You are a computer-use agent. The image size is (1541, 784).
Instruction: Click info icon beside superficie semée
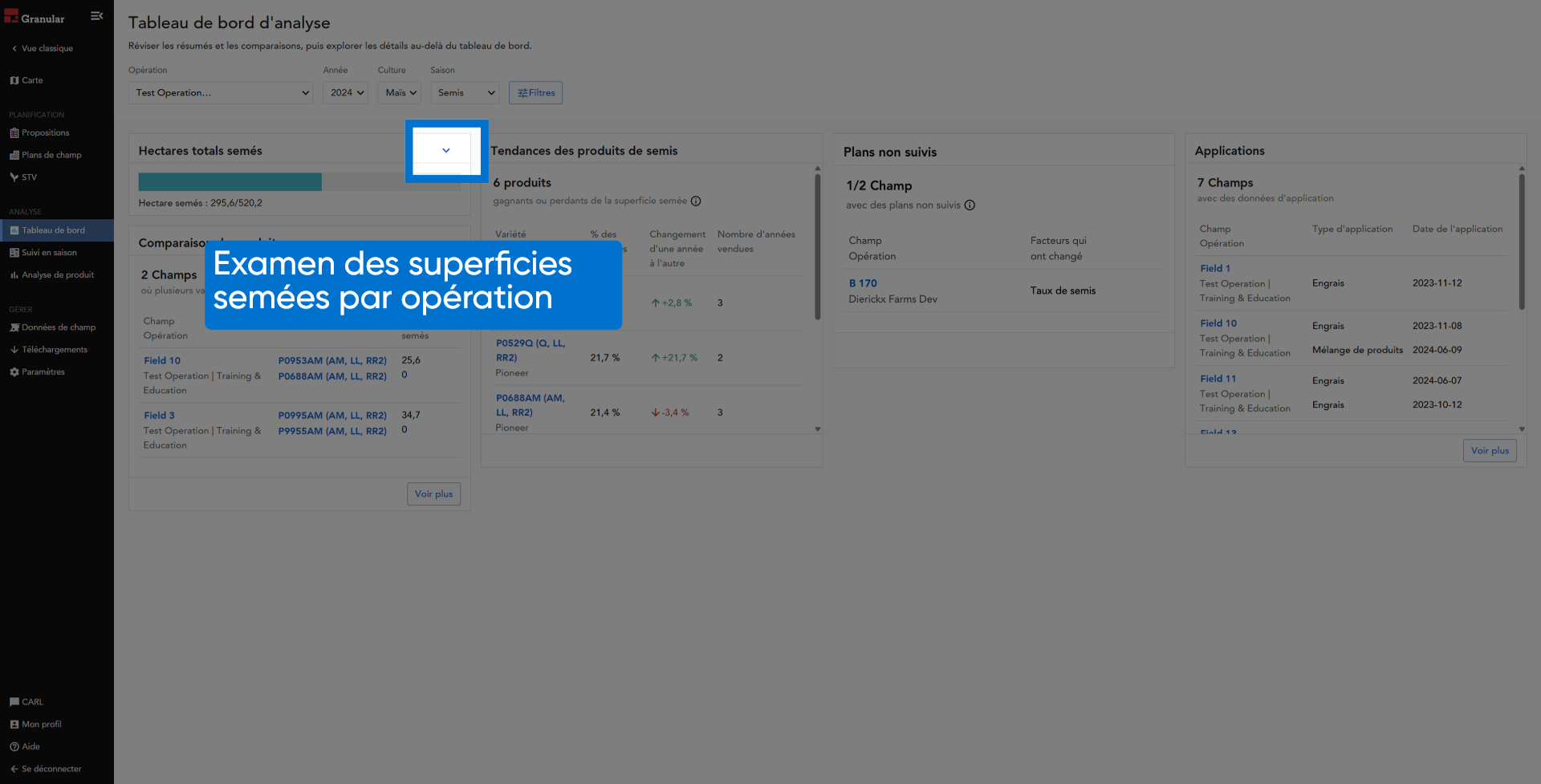pos(696,201)
